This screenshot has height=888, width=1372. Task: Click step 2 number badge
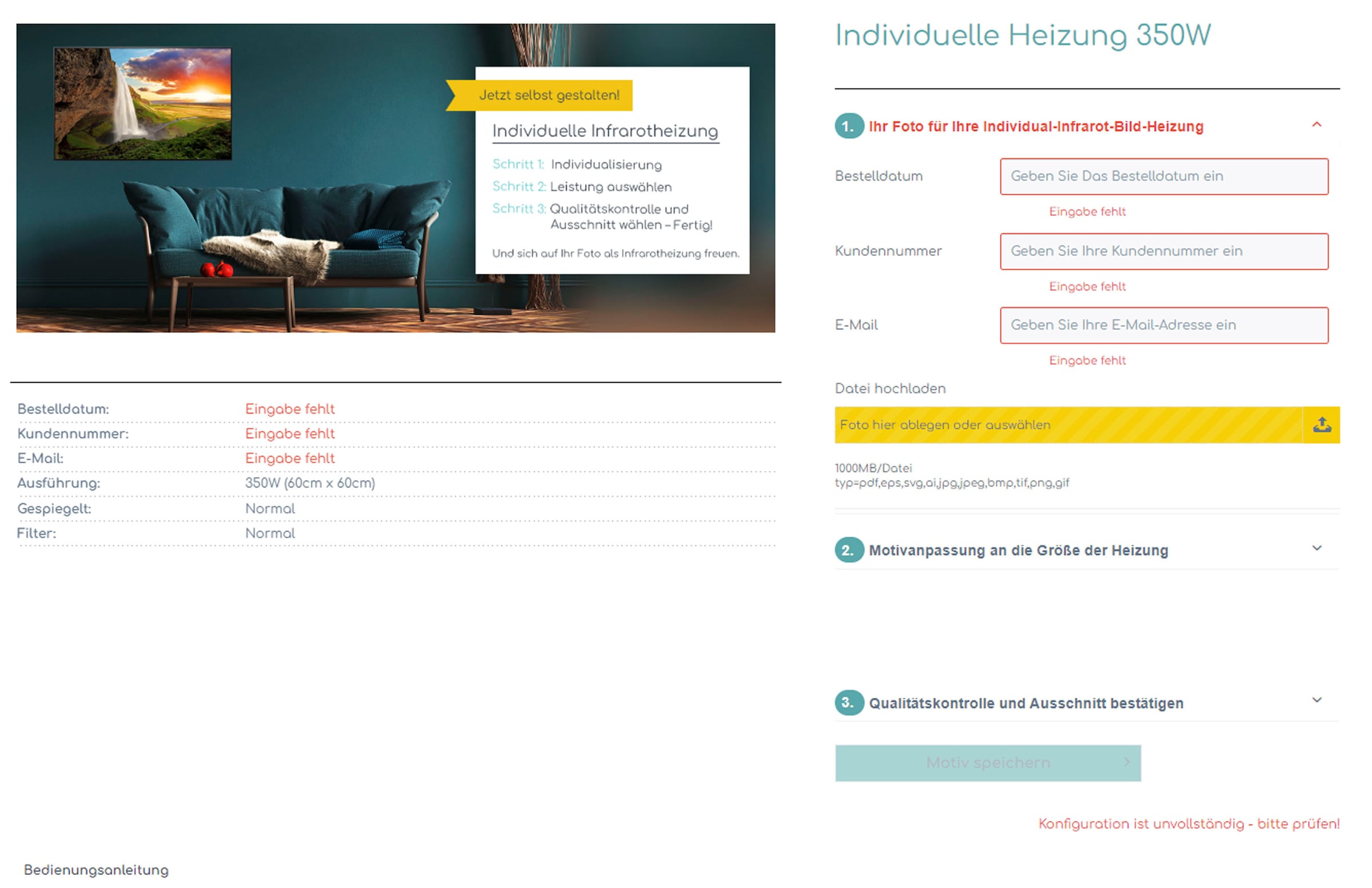[848, 550]
